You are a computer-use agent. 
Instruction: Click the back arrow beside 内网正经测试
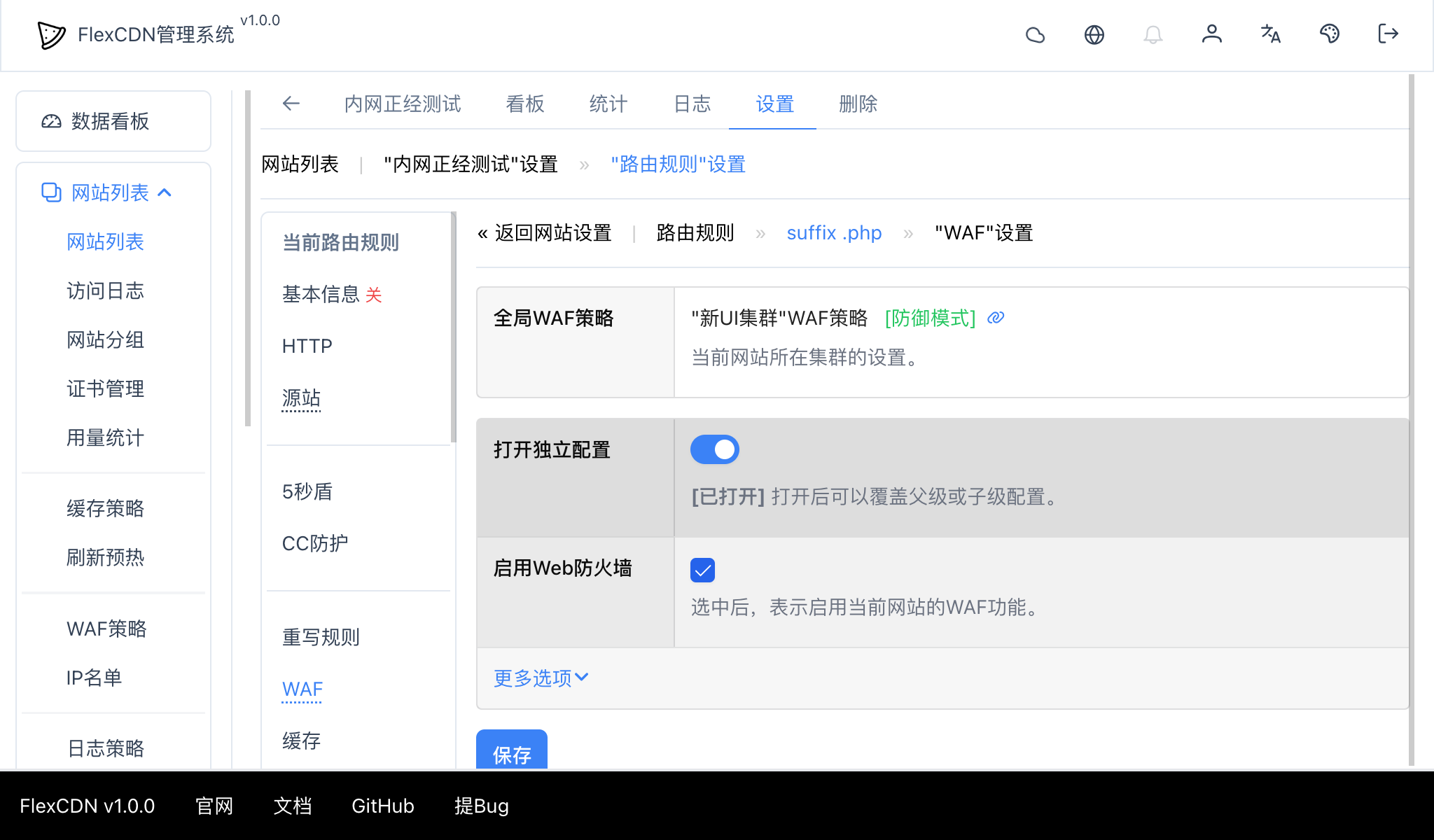click(x=291, y=104)
